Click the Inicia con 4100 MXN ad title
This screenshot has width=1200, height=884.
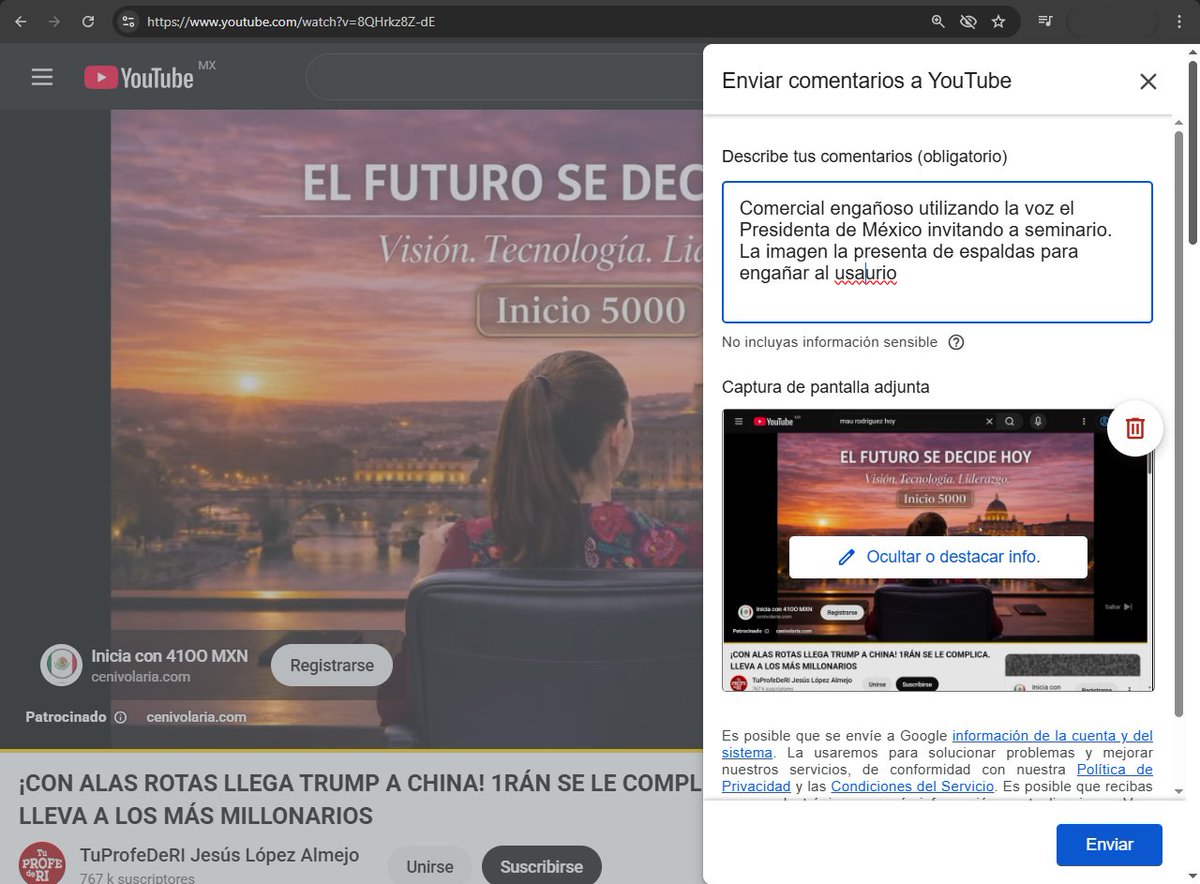pos(170,656)
